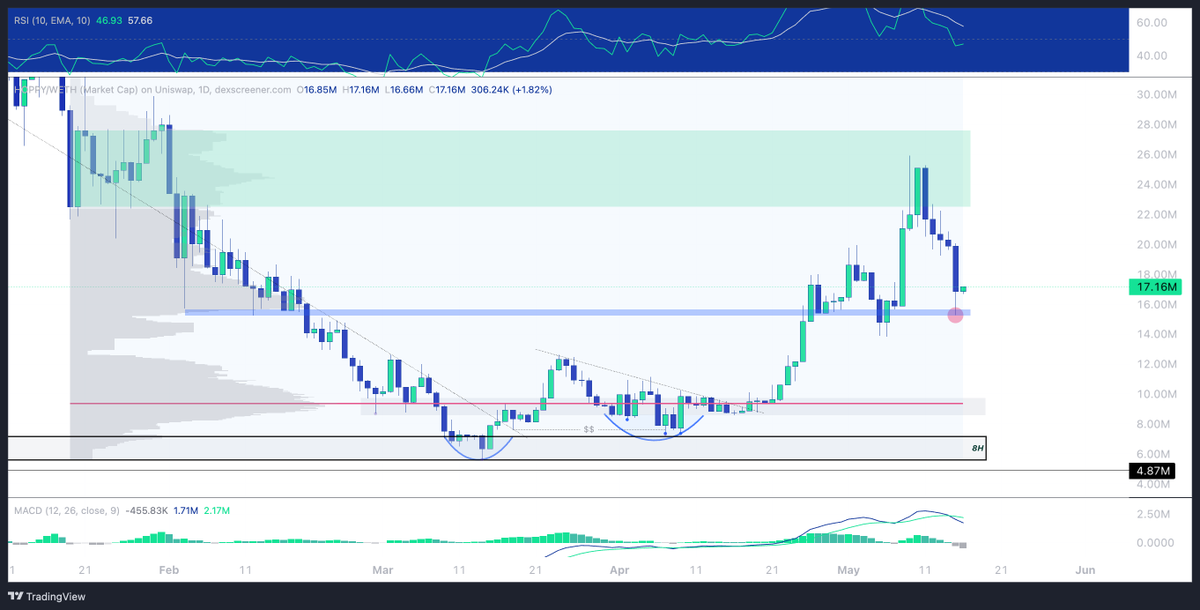The height and width of the screenshot is (610, 1200).
Task: Click the 30.00M price axis label
Action: click(x=1158, y=95)
